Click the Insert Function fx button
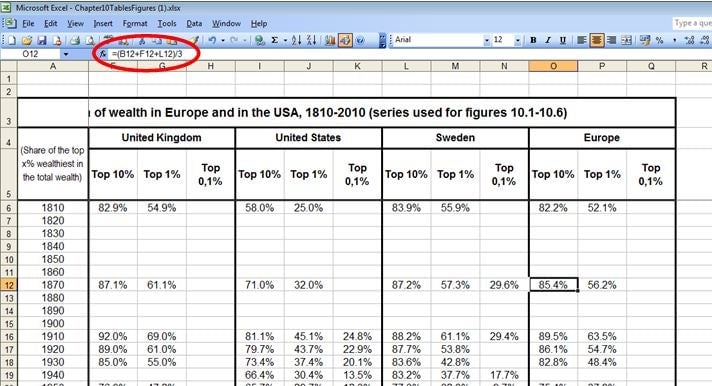This screenshot has height=386, width=712. (x=103, y=54)
